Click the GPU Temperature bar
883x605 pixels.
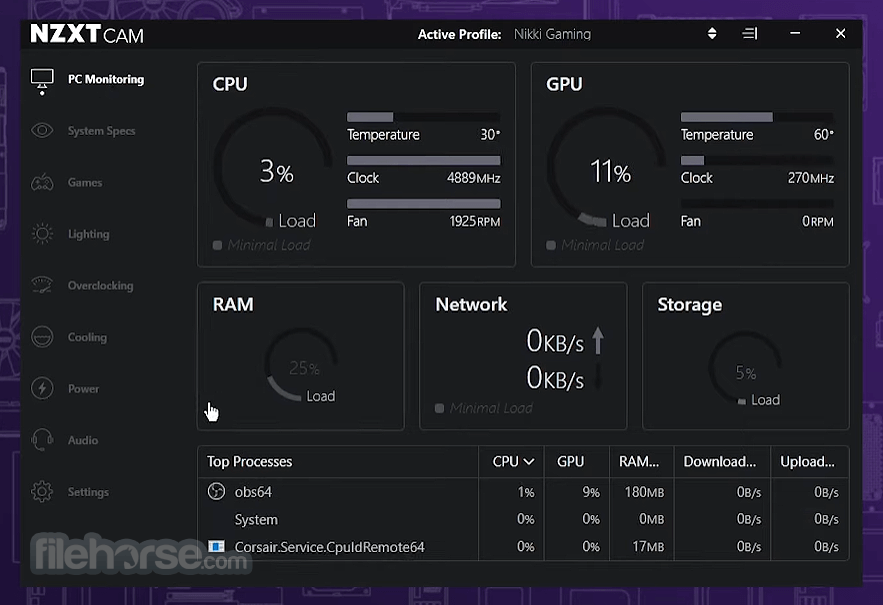[757, 117]
